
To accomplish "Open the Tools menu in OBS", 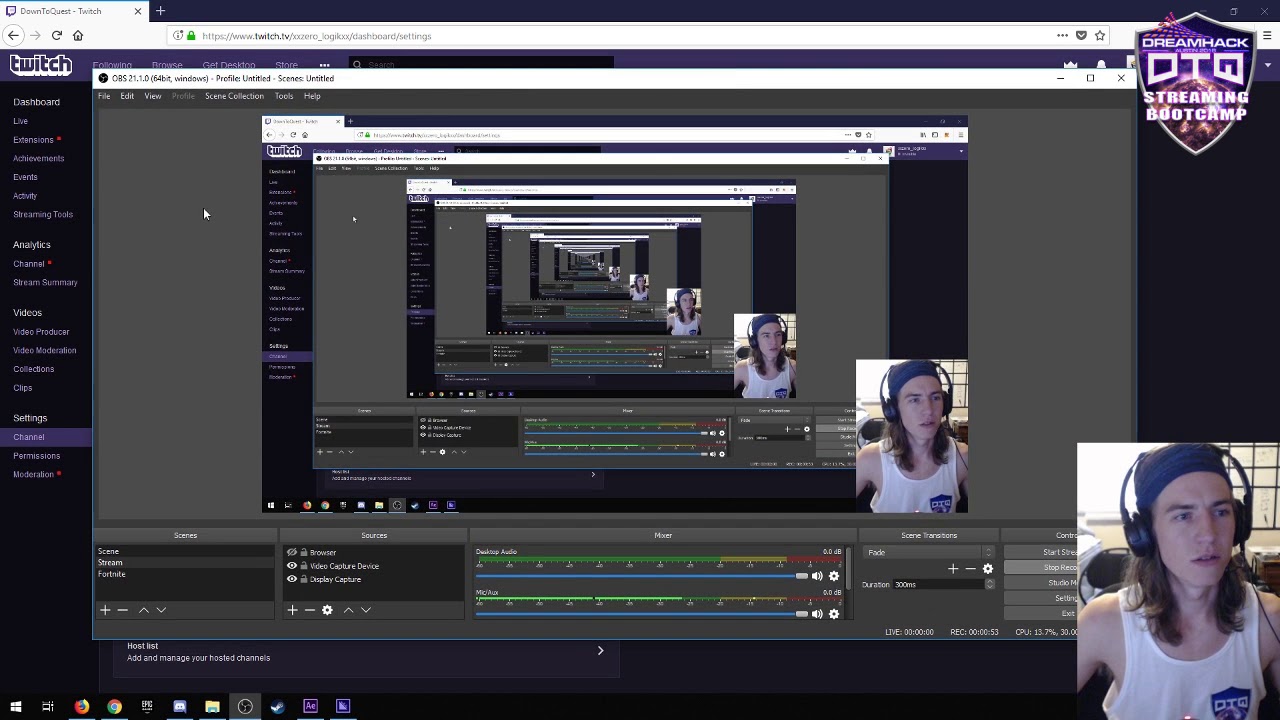I will coord(284,96).
